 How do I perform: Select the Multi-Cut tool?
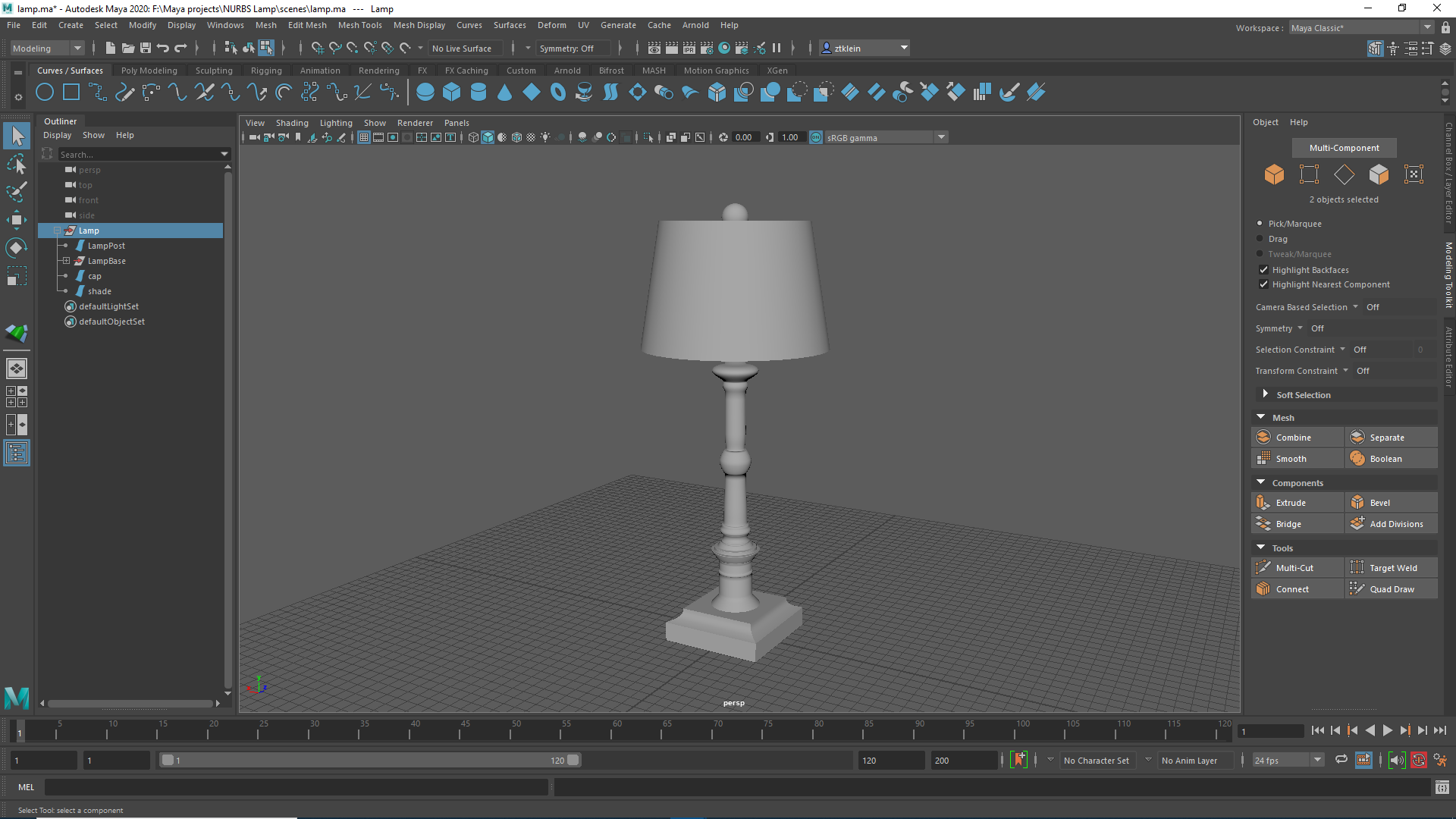pyautogui.click(x=1294, y=568)
